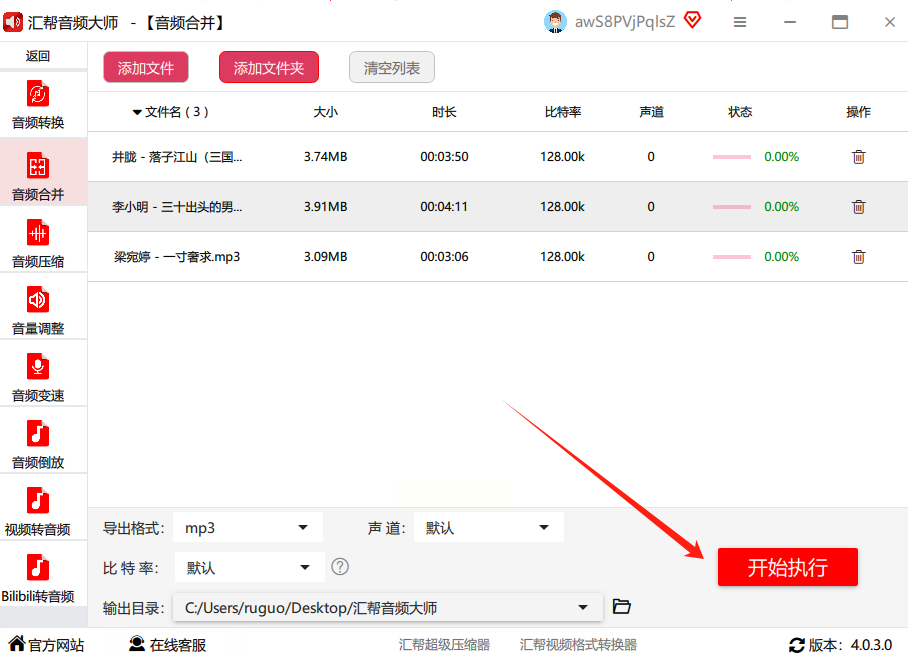Expand 导出格式 mp3 dropdown
The image size is (908, 656).
pyautogui.click(x=248, y=527)
